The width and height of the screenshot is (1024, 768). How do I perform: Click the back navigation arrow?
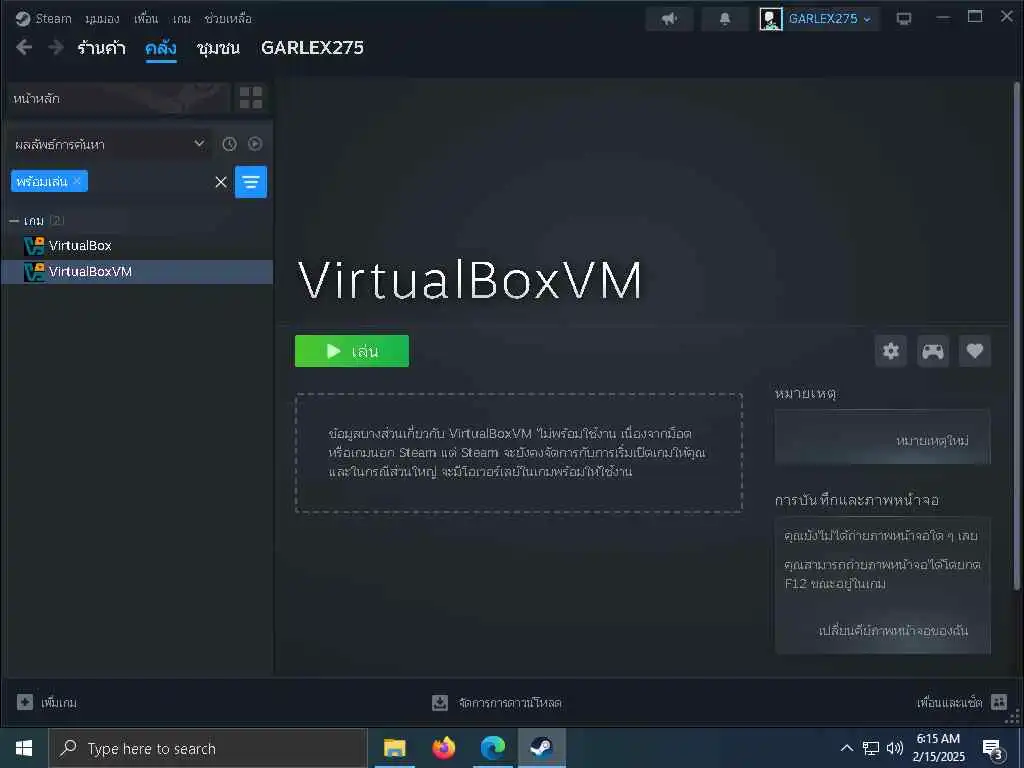coord(24,47)
